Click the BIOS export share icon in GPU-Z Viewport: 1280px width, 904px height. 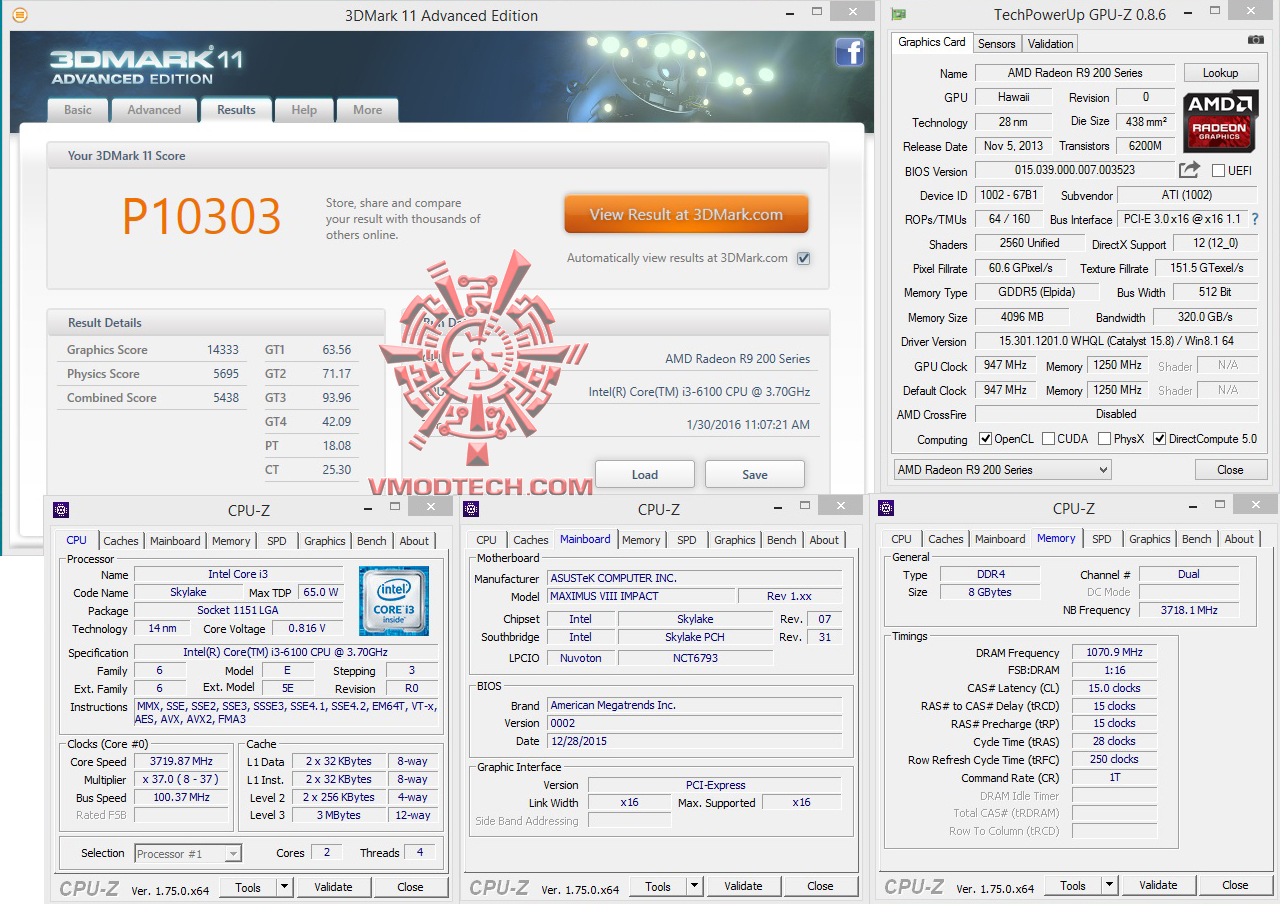(x=1189, y=170)
